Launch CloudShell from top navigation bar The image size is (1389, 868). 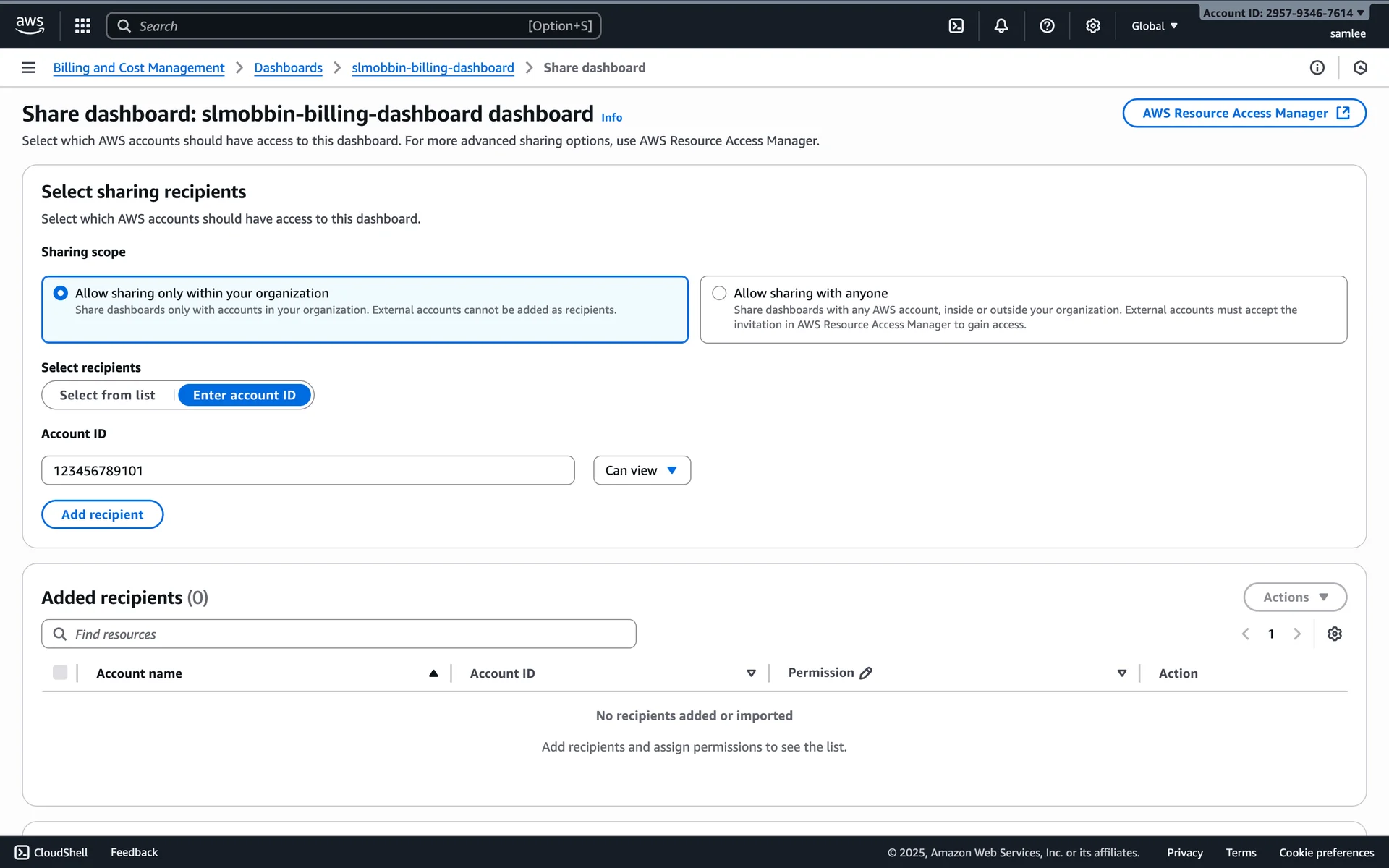(x=956, y=26)
